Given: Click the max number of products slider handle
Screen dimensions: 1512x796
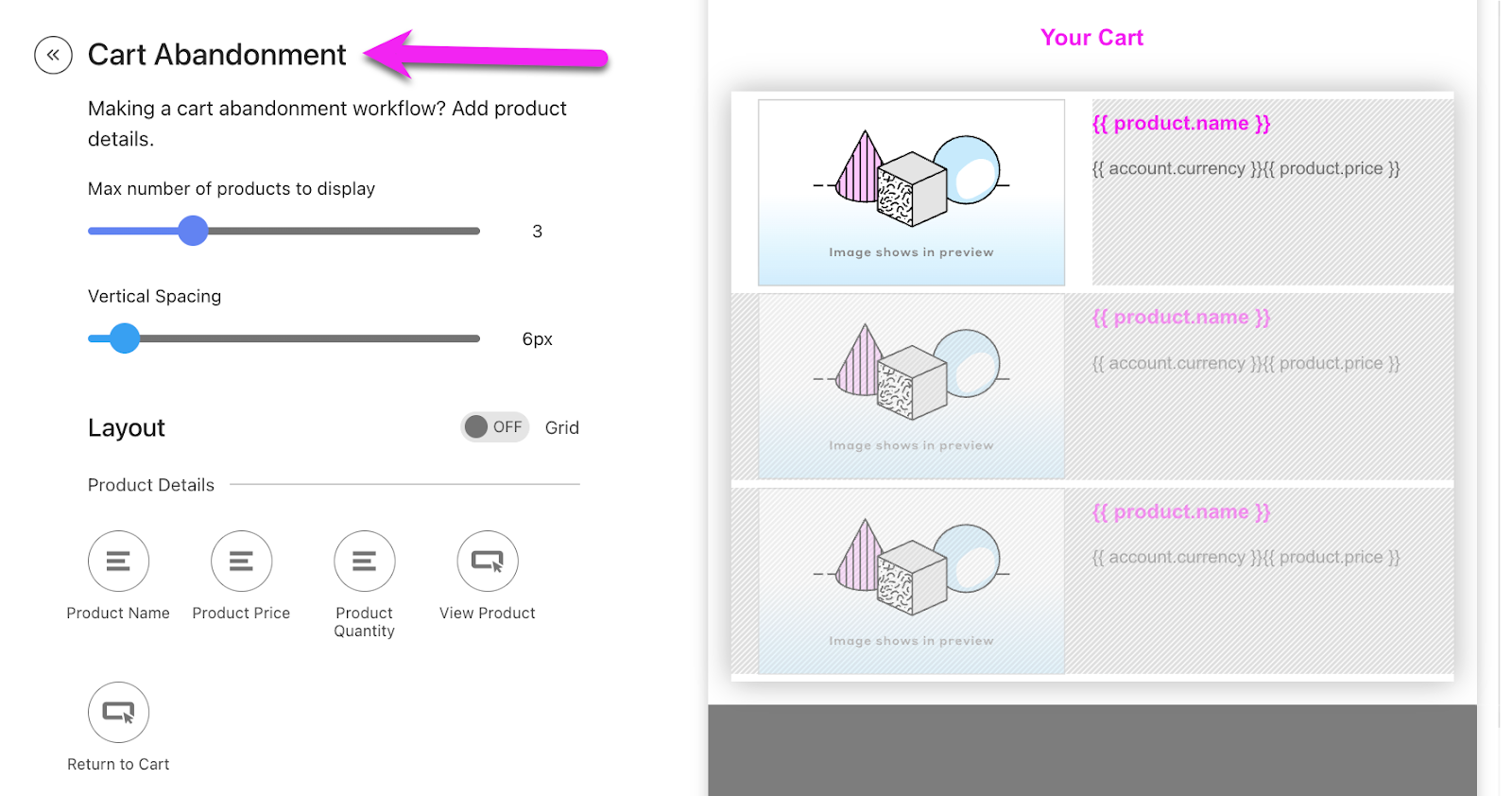Looking at the screenshot, I should point(193,231).
